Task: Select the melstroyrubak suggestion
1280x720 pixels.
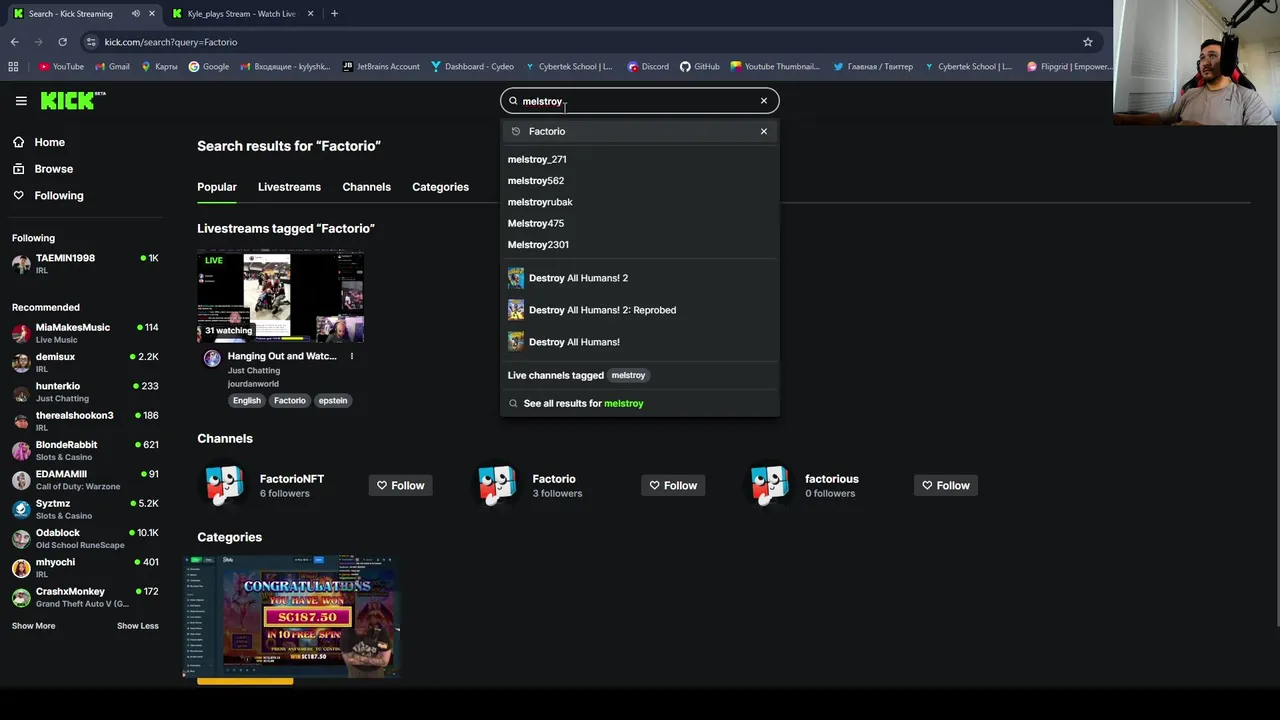Action: [x=640, y=202]
